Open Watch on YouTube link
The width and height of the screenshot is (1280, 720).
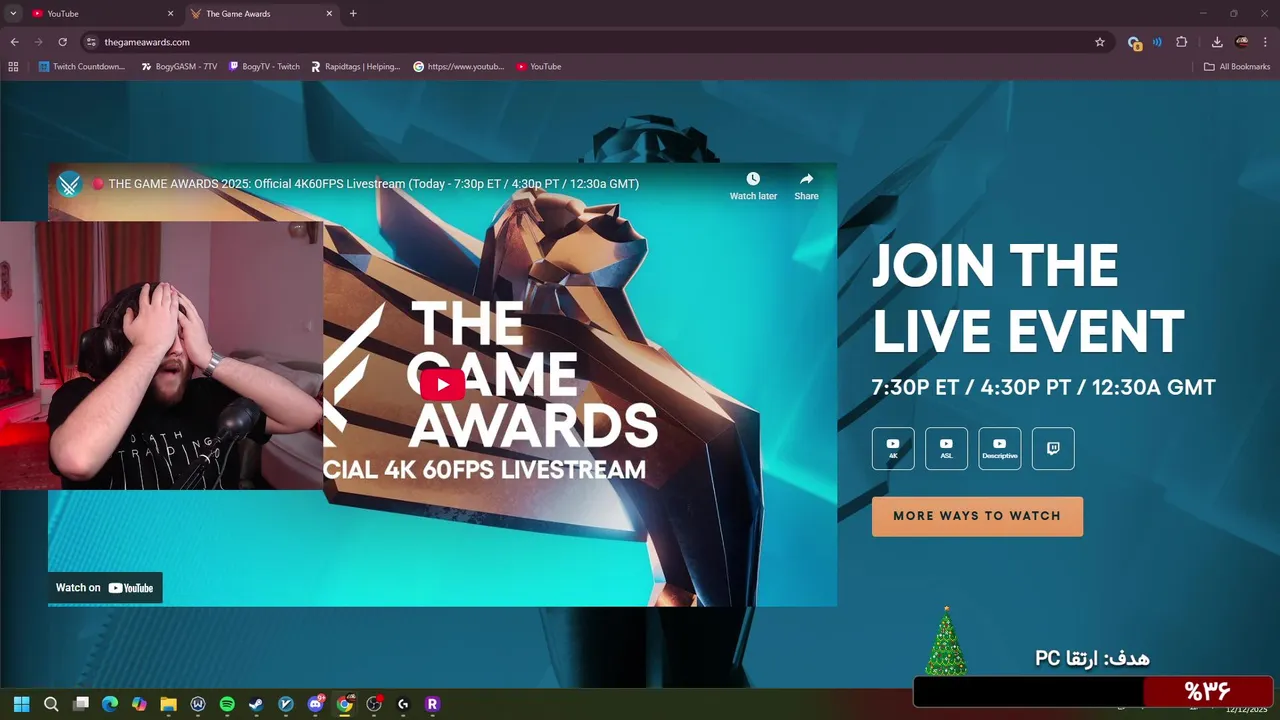tap(105, 588)
